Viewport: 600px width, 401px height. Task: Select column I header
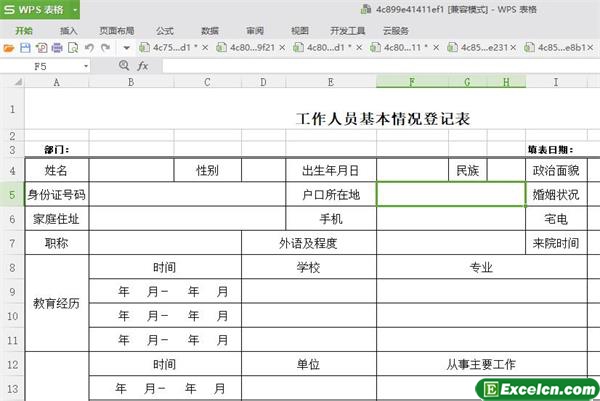click(556, 82)
